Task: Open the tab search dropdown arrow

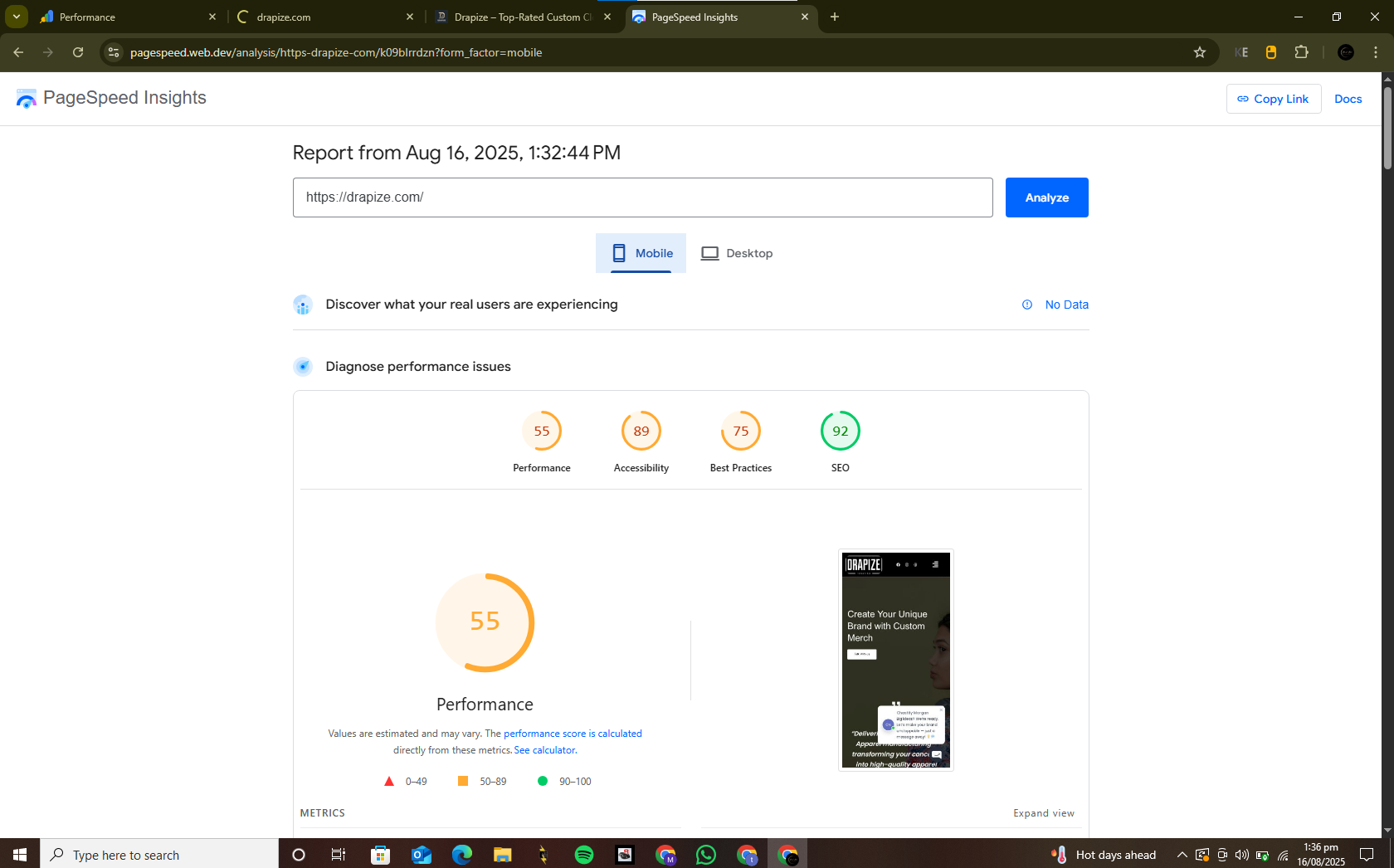Action: (x=17, y=17)
